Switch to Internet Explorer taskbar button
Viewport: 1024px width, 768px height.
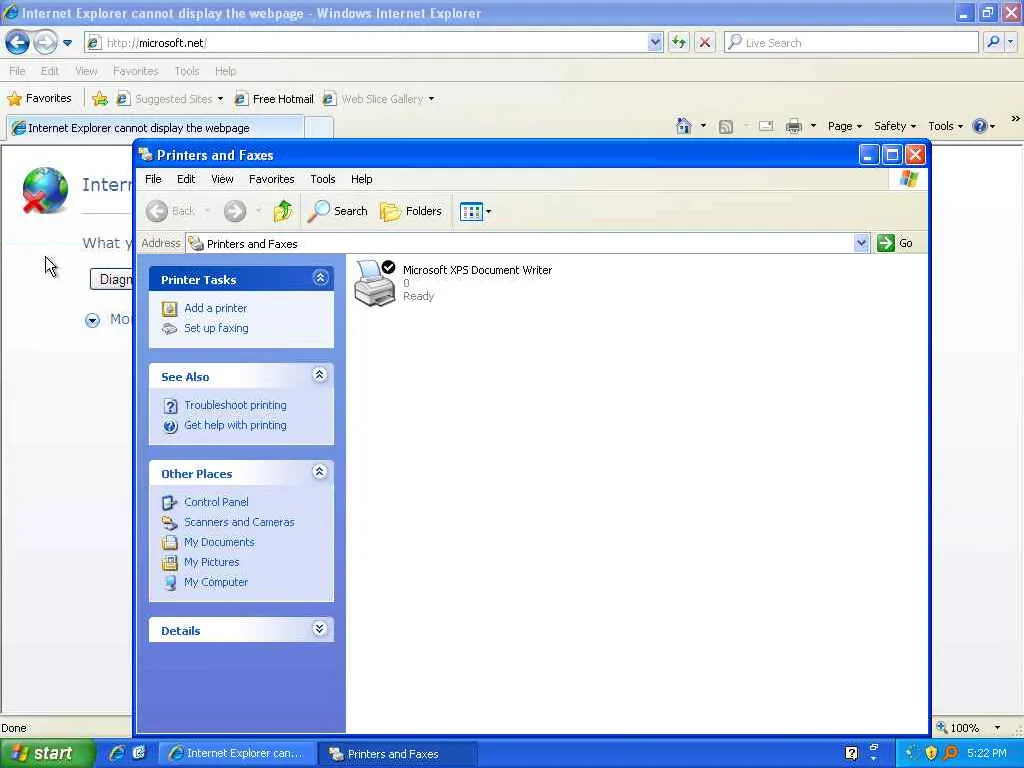[236, 753]
